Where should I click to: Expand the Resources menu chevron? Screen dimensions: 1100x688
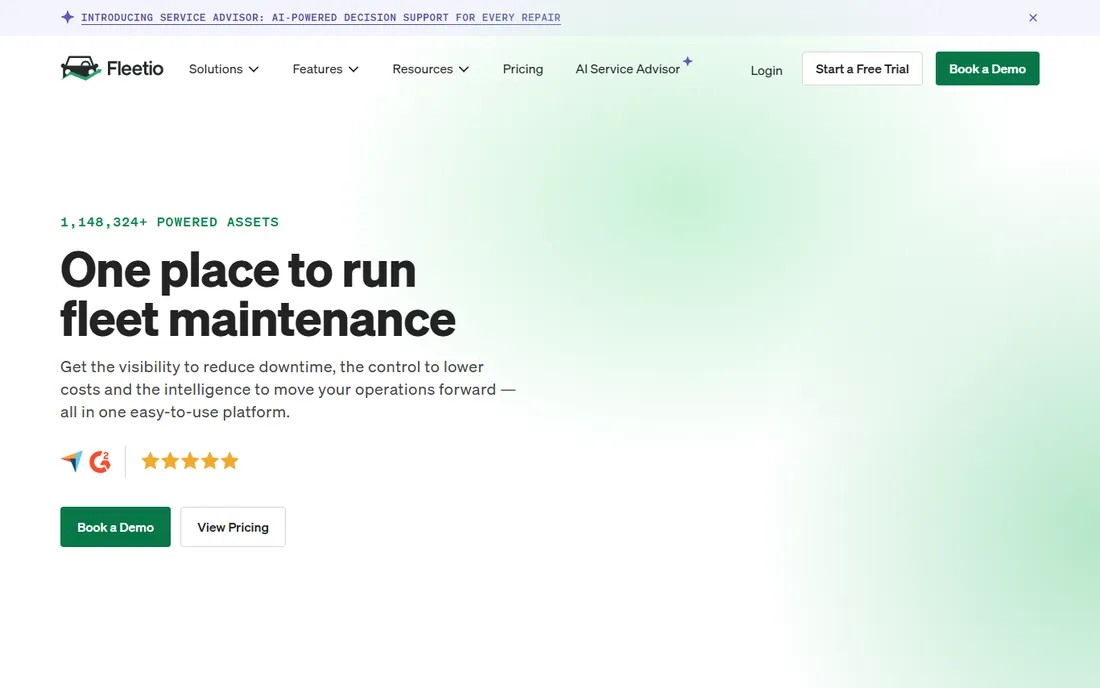point(464,69)
